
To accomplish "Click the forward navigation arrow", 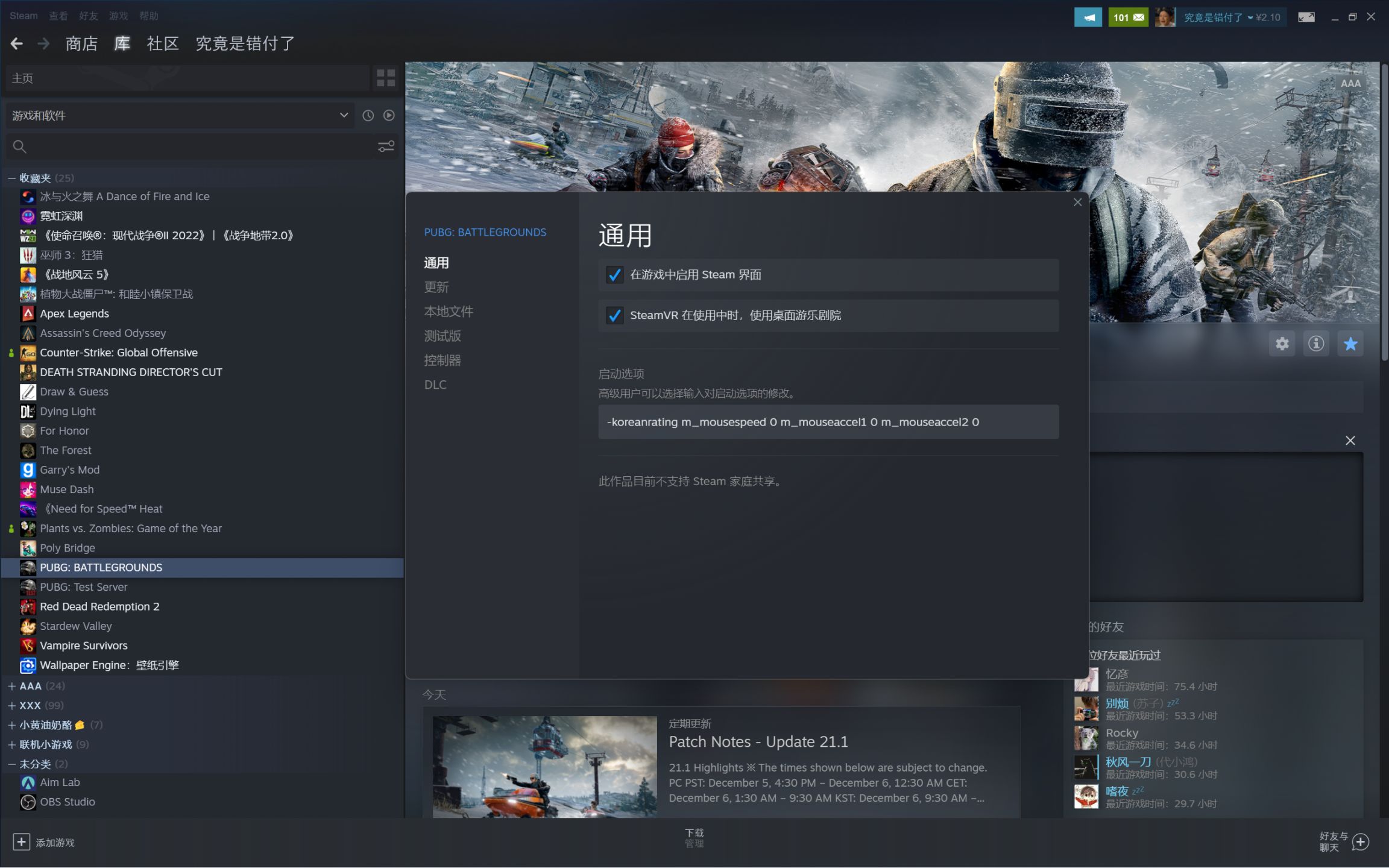I will [43, 43].
